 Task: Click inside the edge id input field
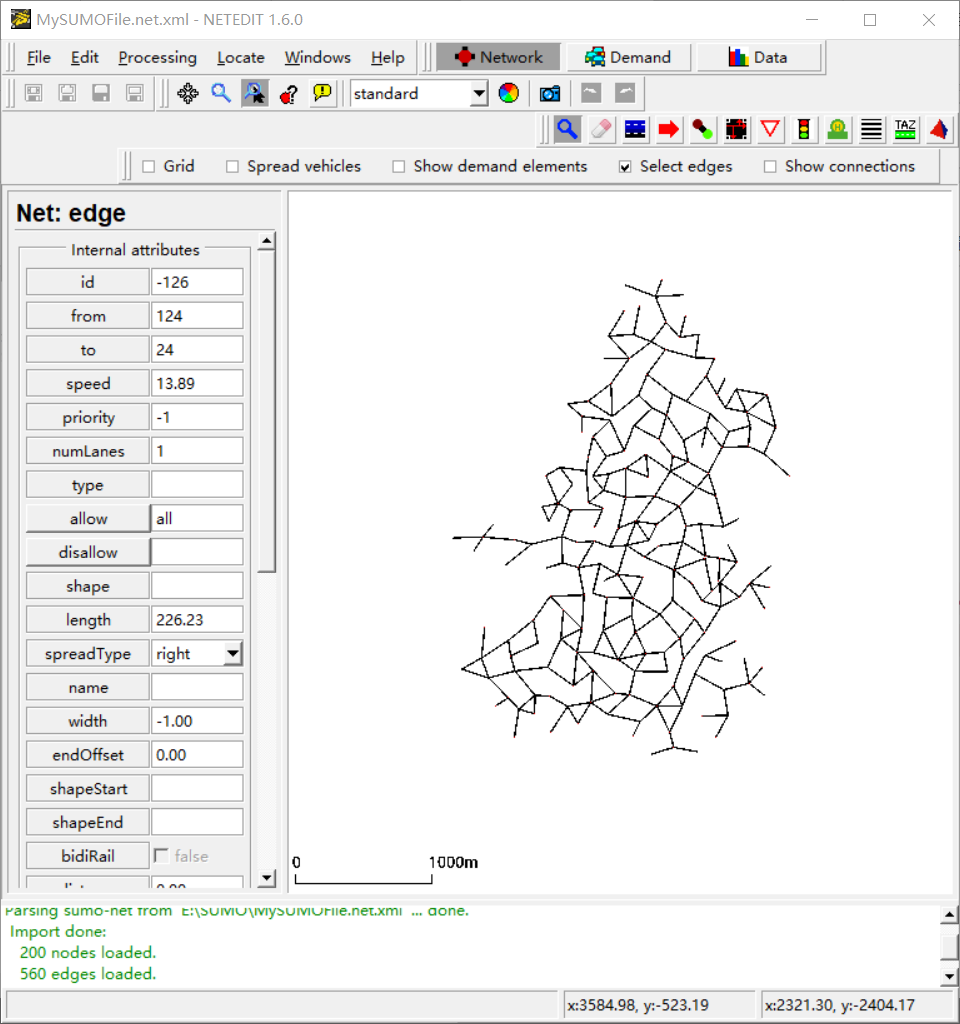pyautogui.click(x=197, y=281)
